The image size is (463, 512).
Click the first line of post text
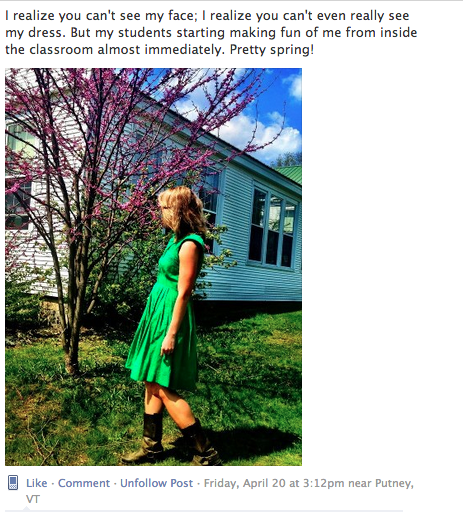point(207,16)
